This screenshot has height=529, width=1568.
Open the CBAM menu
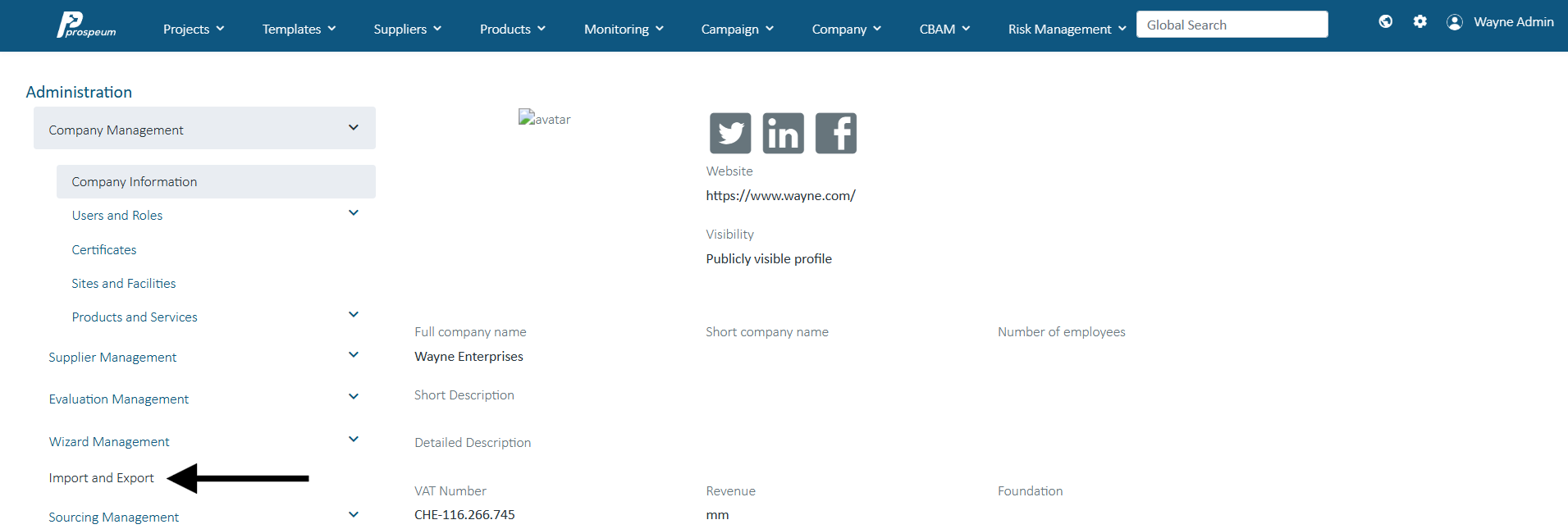click(945, 29)
